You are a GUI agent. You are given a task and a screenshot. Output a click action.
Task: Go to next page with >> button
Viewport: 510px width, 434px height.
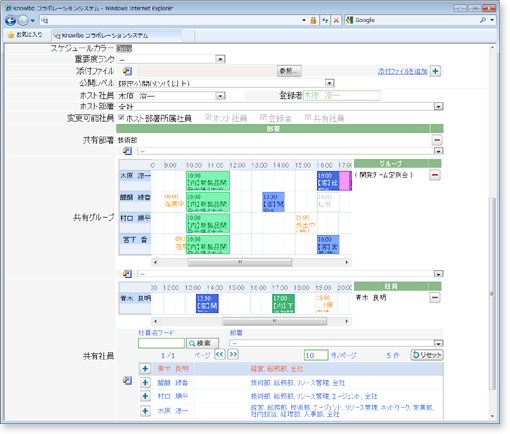point(233,354)
